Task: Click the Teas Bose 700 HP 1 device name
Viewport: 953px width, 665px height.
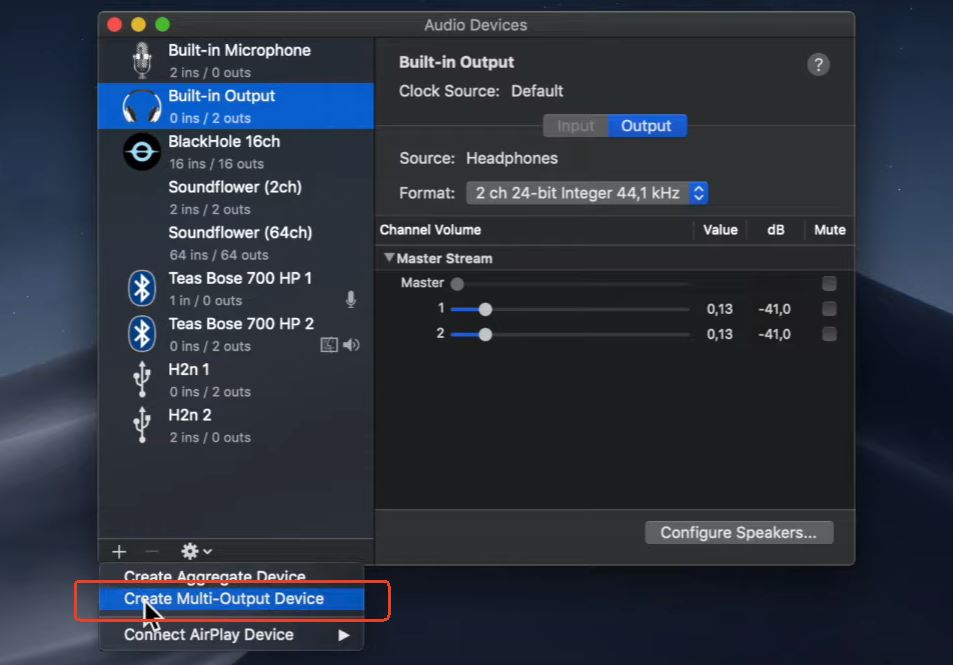Action: click(x=240, y=278)
